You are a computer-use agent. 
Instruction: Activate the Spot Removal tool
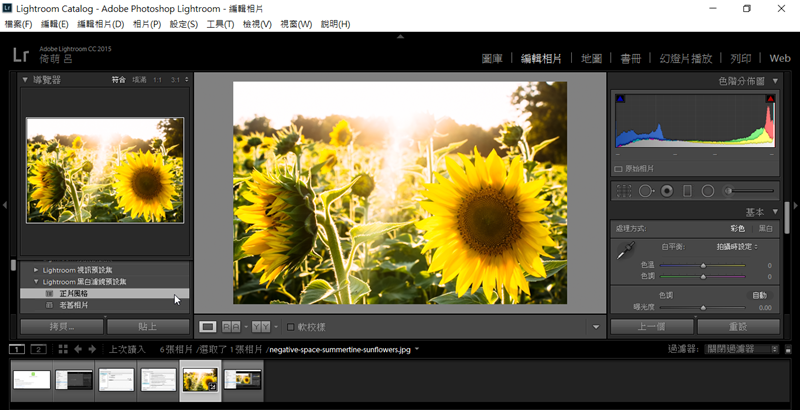click(x=646, y=190)
